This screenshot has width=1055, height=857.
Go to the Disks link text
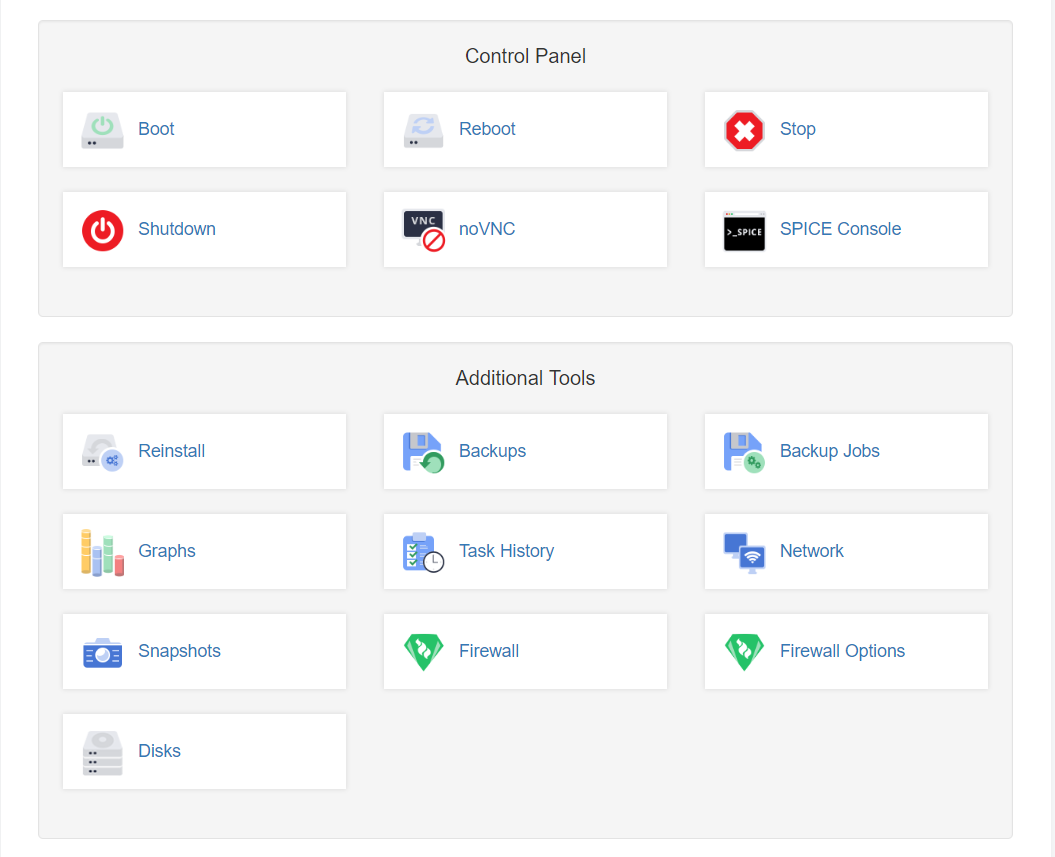[x=159, y=751]
